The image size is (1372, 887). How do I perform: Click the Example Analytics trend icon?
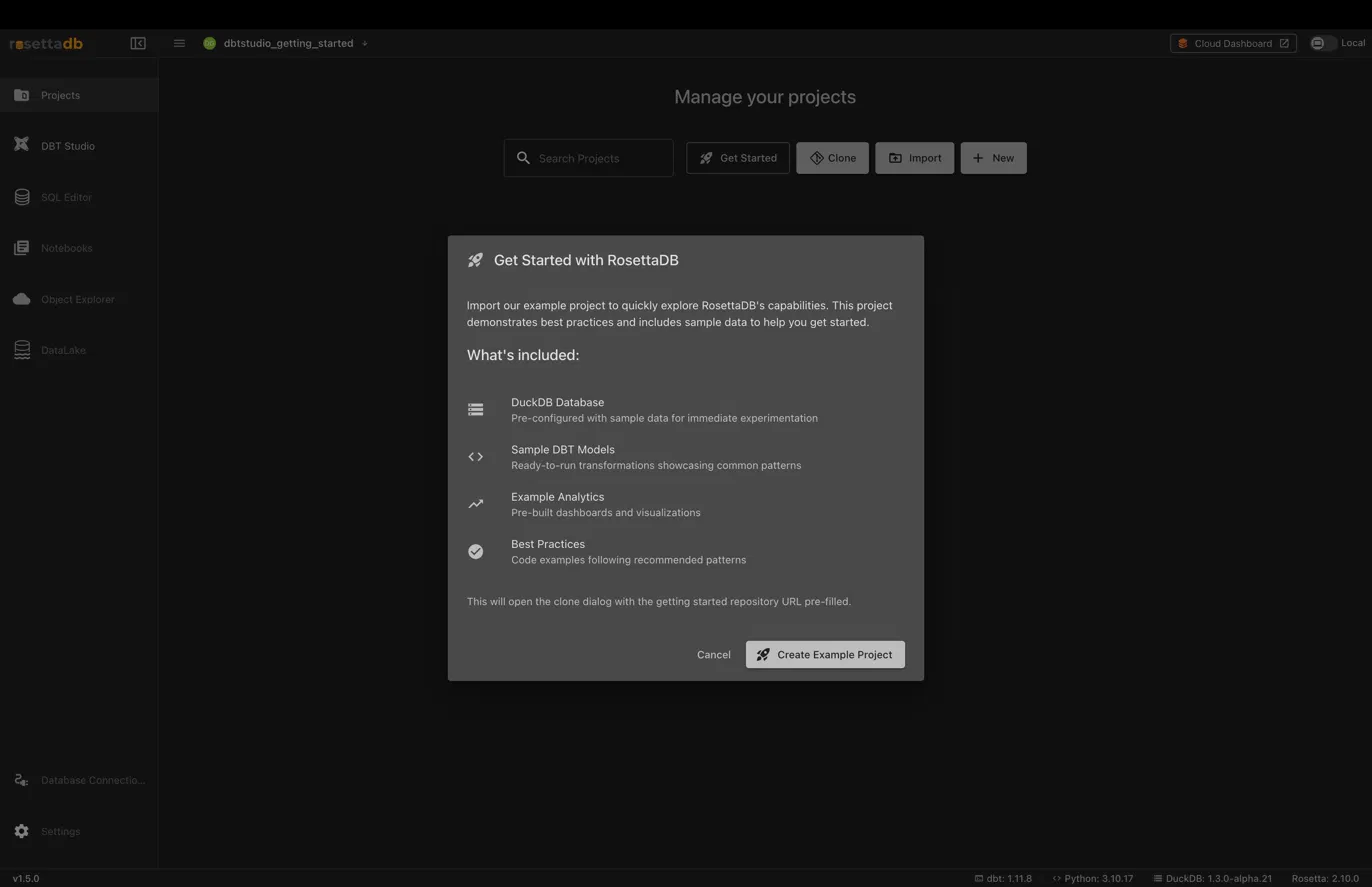click(x=476, y=504)
